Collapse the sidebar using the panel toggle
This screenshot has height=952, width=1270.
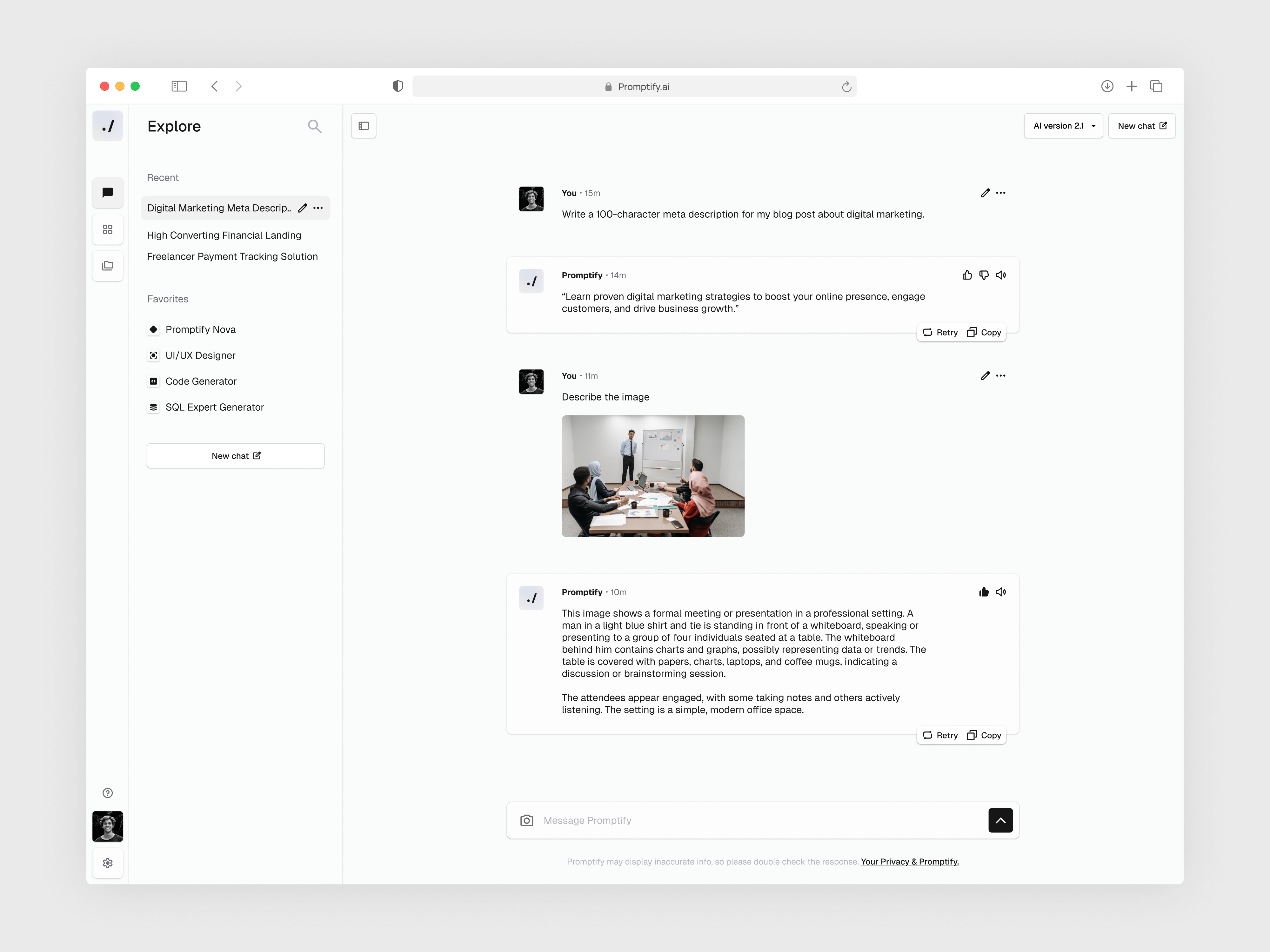coord(364,126)
